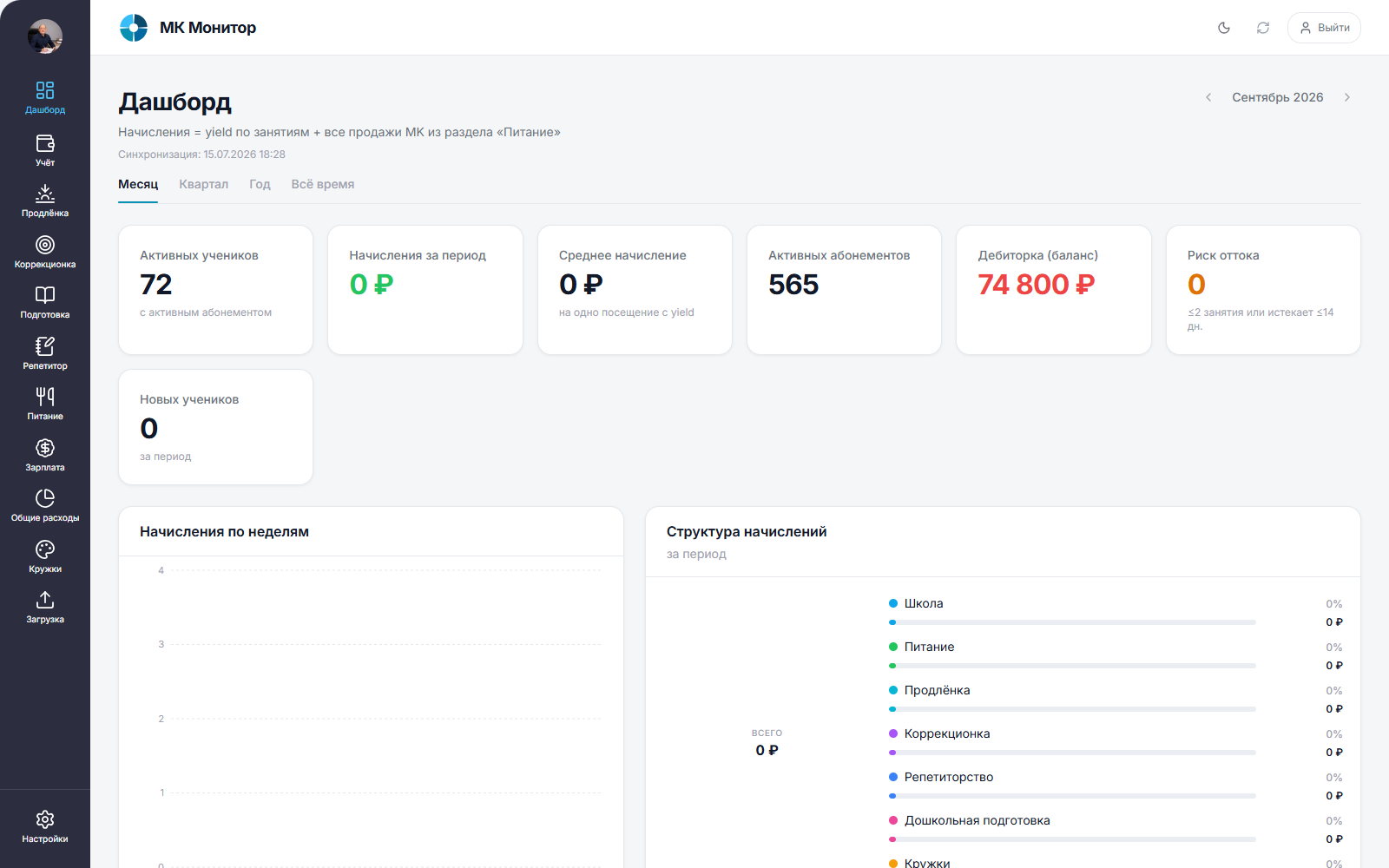Click the Коррекционка legend label
The height and width of the screenshot is (868, 1389).
click(947, 733)
